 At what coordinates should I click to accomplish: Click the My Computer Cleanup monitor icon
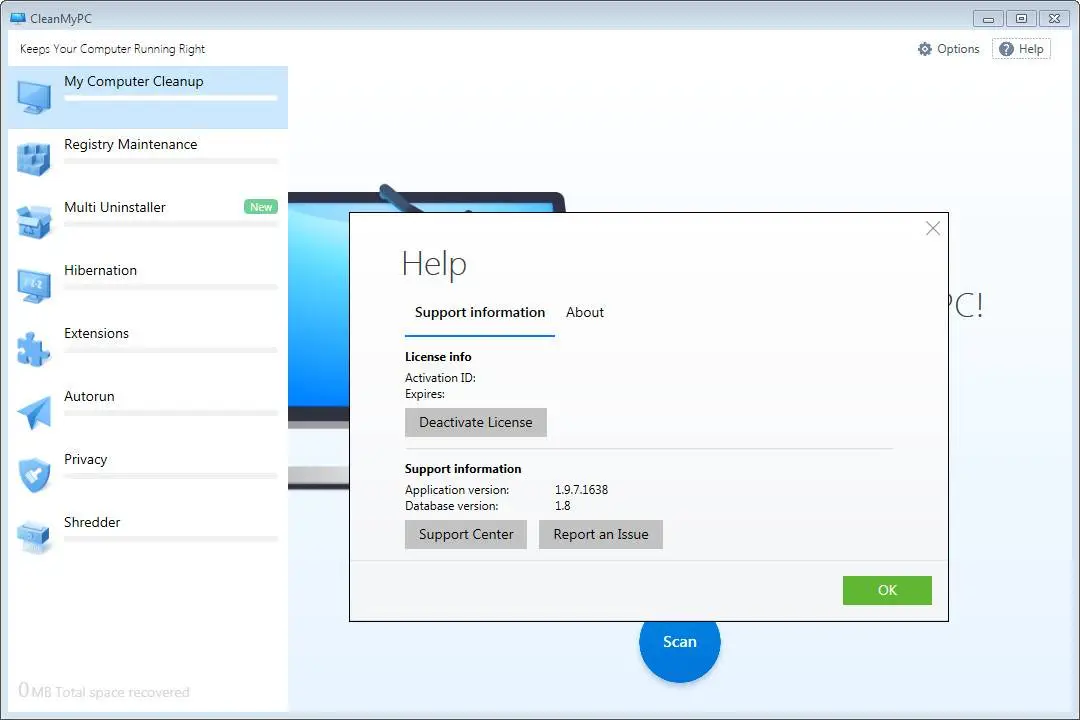(34, 97)
